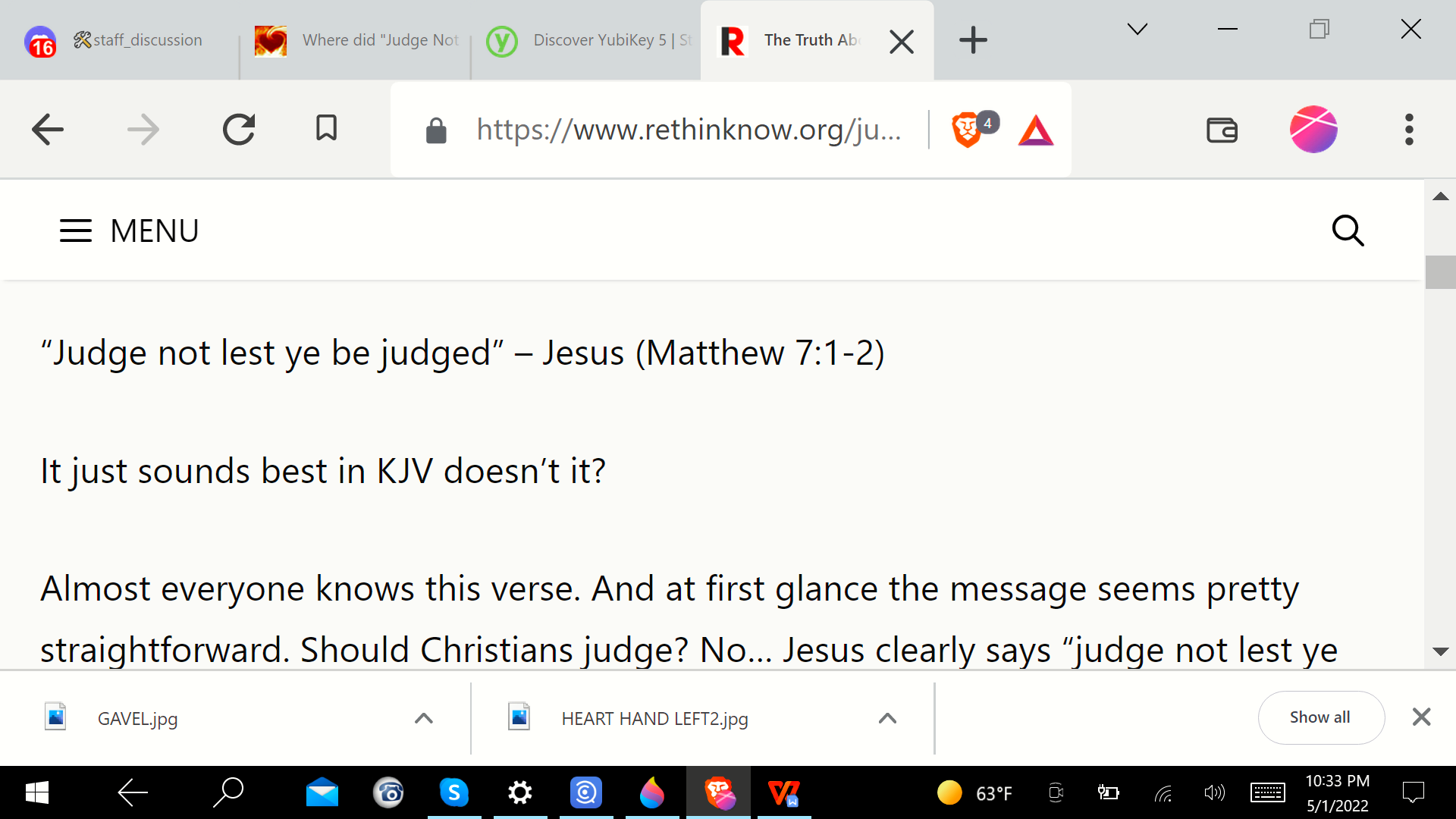Image resolution: width=1456 pixels, height=819 pixels.
Task: Bookmark this page with the bookmark icon
Action: pyautogui.click(x=326, y=129)
